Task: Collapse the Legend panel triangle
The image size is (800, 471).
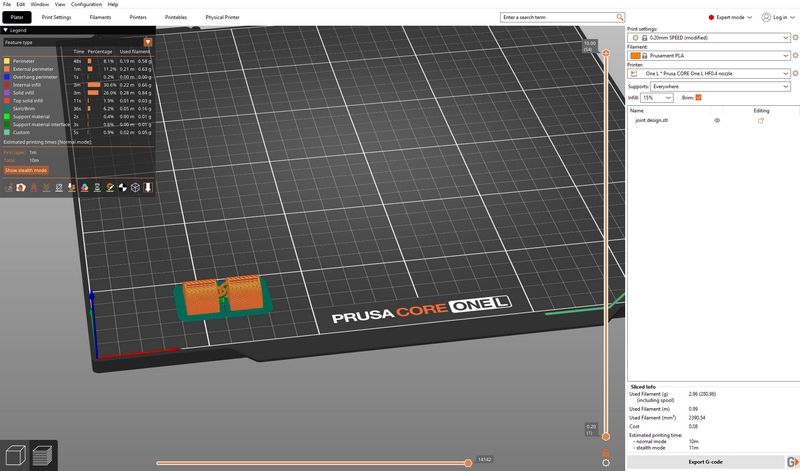Action: (6, 30)
